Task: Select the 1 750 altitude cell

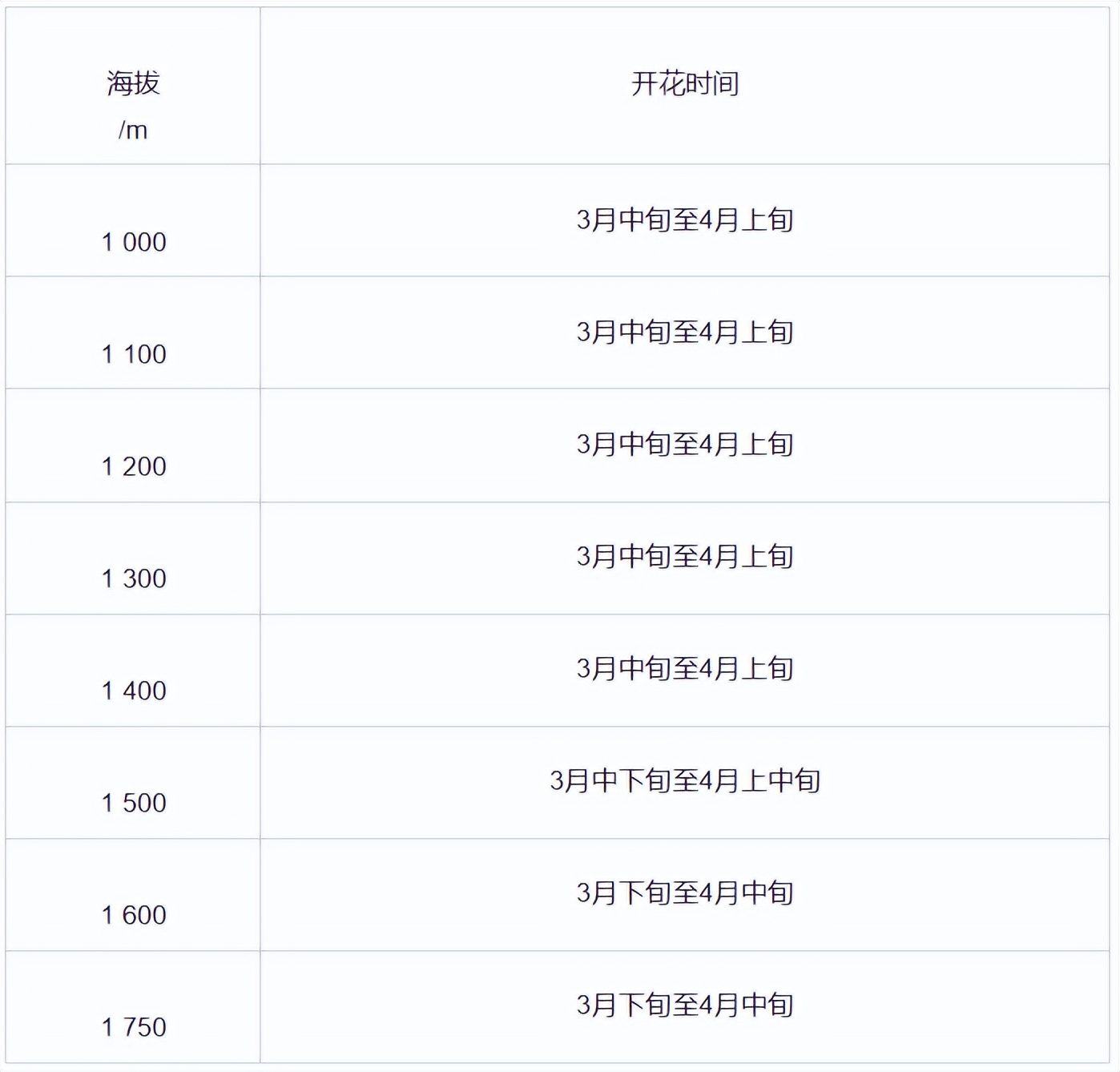Action: click(133, 1008)
